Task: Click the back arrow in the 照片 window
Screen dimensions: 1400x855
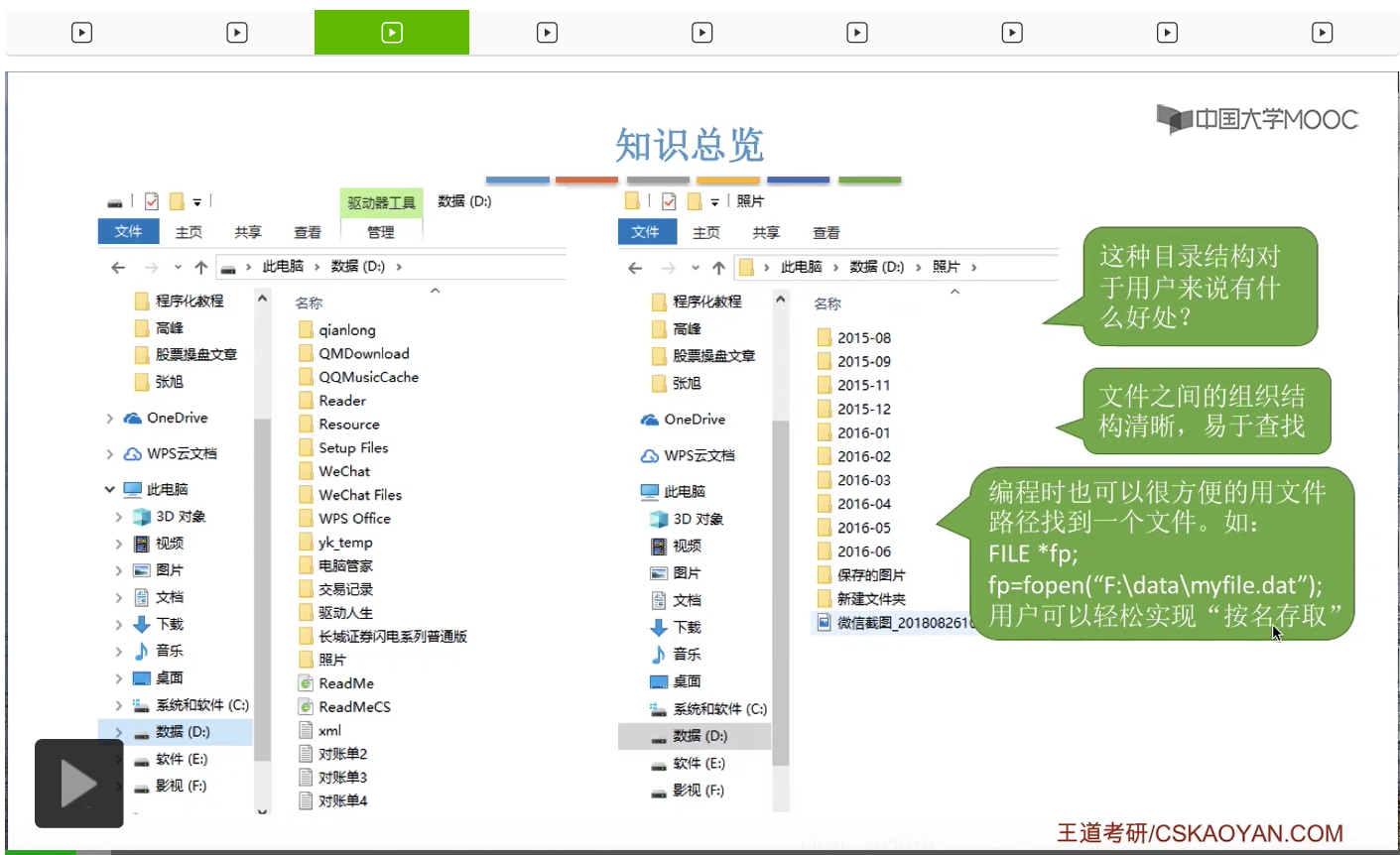Action: (635, 268)
